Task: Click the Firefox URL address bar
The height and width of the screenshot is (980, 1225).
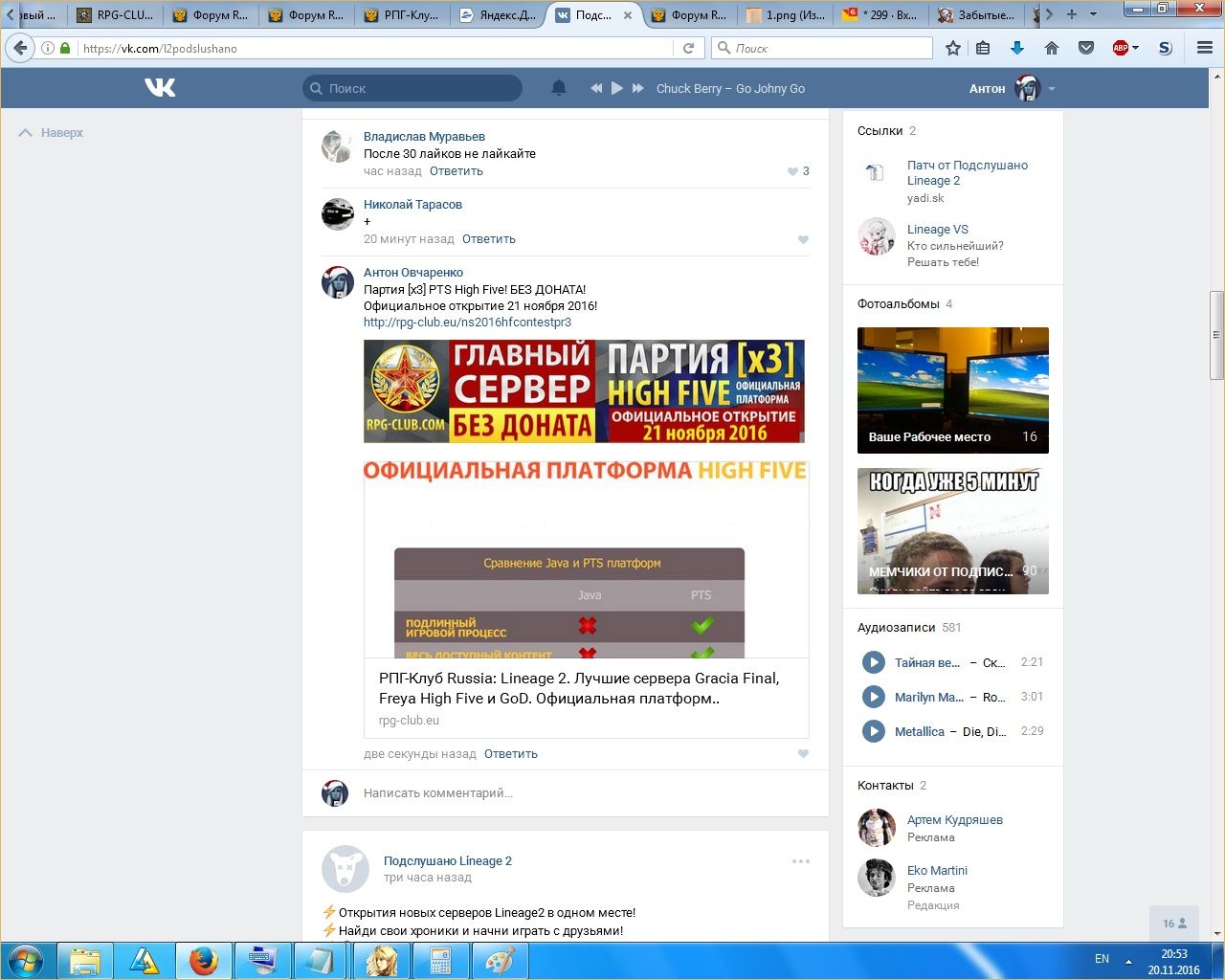Action: [373, 48]
